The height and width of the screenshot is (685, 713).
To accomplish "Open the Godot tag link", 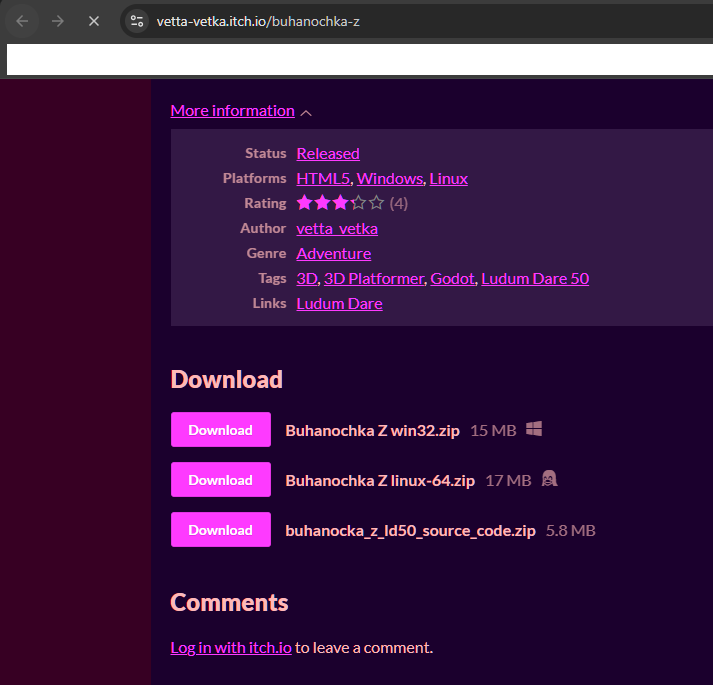I will [x=452, y=278].
